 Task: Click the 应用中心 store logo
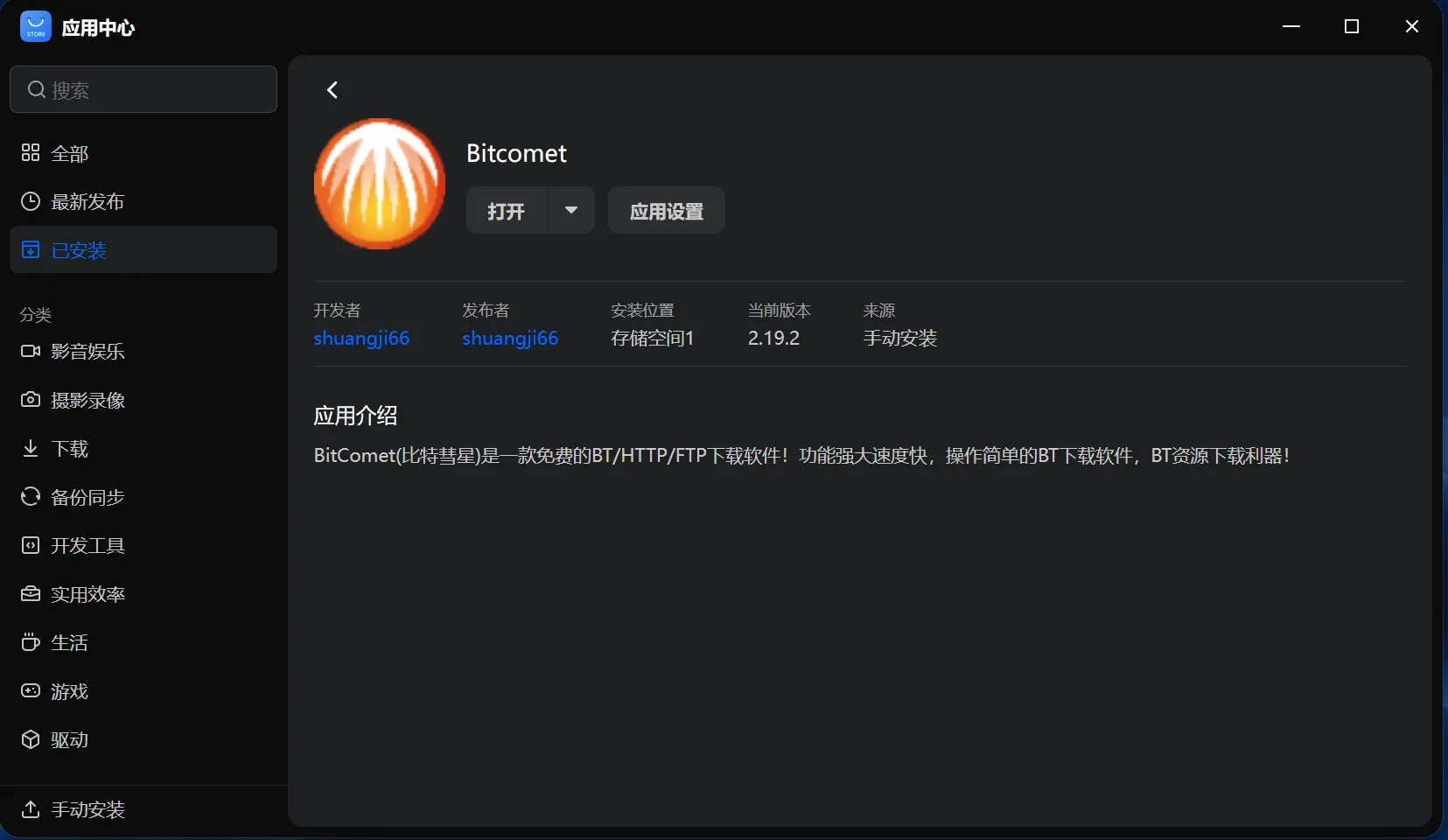pyautogui.click(x=35, y=26)
